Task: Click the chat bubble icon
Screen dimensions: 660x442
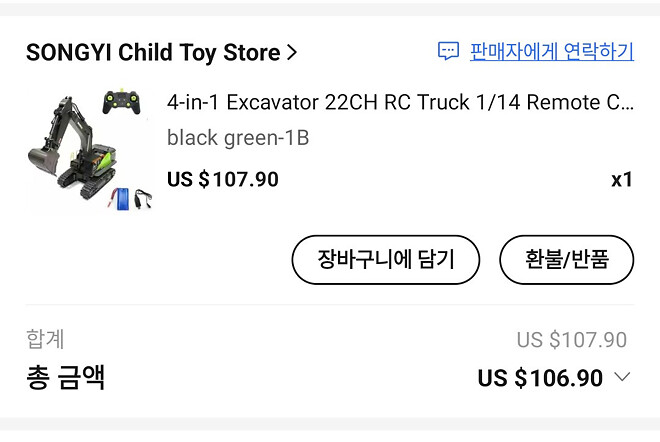Action: point(448,51)
